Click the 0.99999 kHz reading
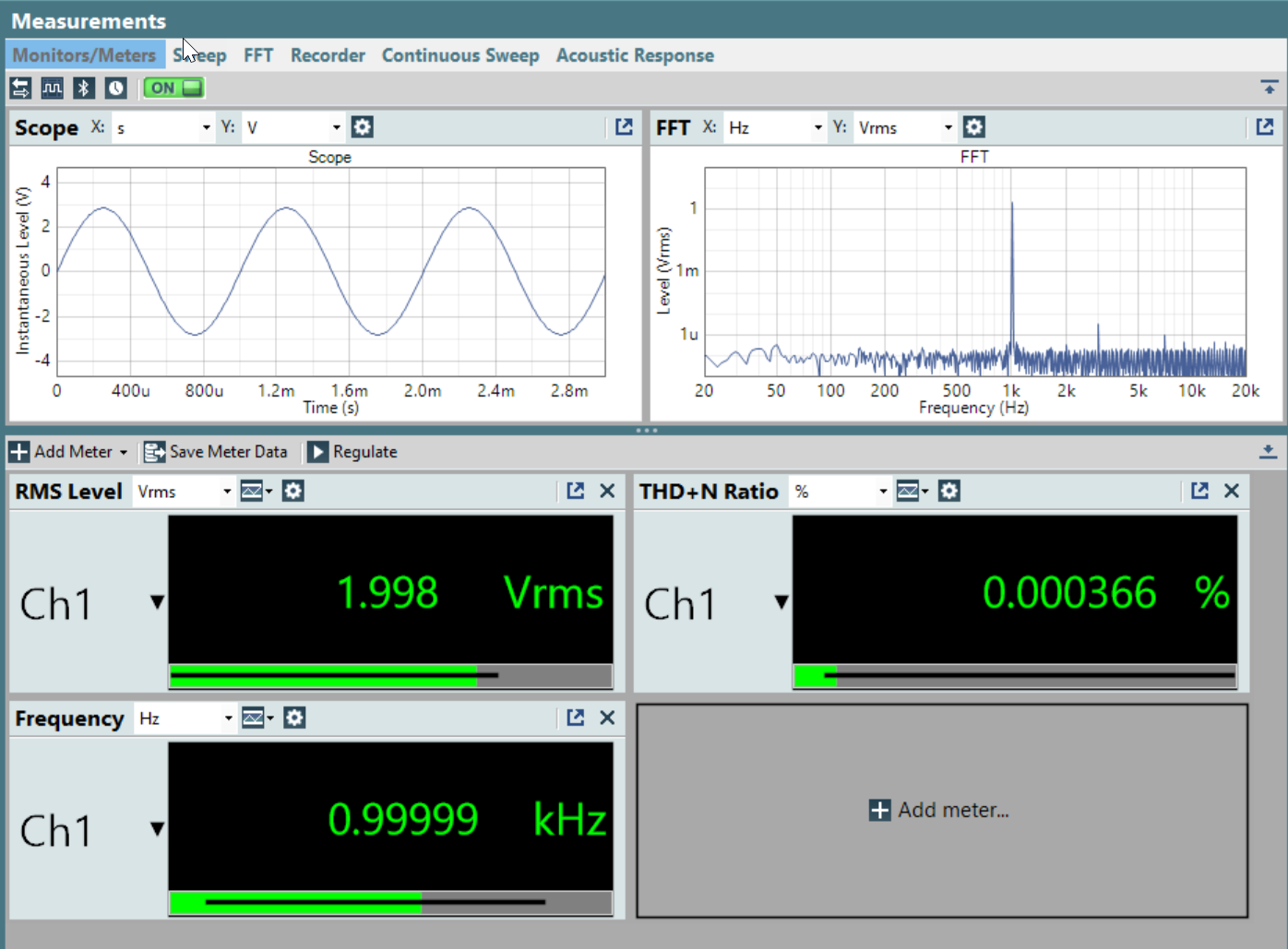1288x949 pixels. [x=467, y=820]
